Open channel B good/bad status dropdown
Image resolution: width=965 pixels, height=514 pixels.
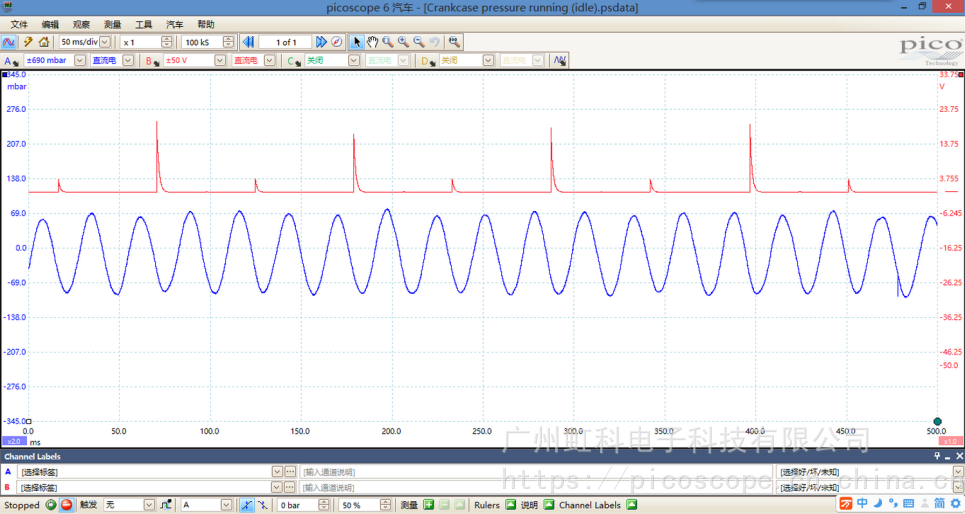click(958, 487)
